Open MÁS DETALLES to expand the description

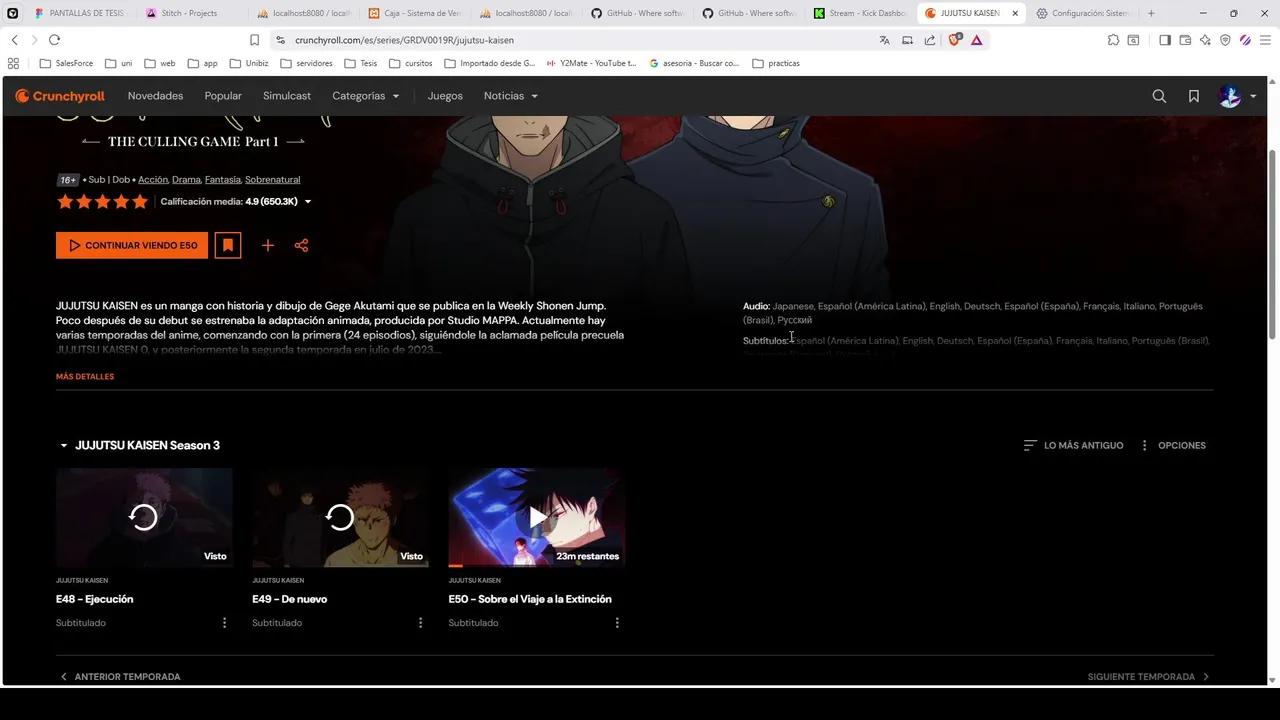[x=84, y=376]
